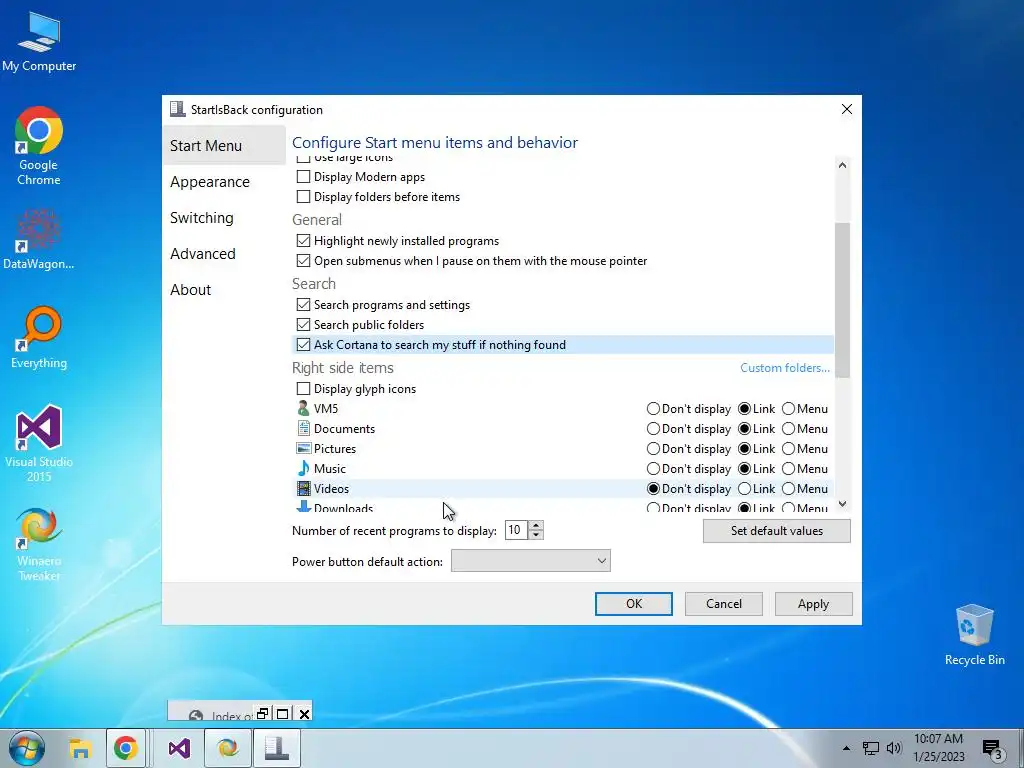Image resolution: width=1024 pixels, height=768 pixels.
Task: Launch Google Chrome from desktop shortcut
Action: coord(39,146)
